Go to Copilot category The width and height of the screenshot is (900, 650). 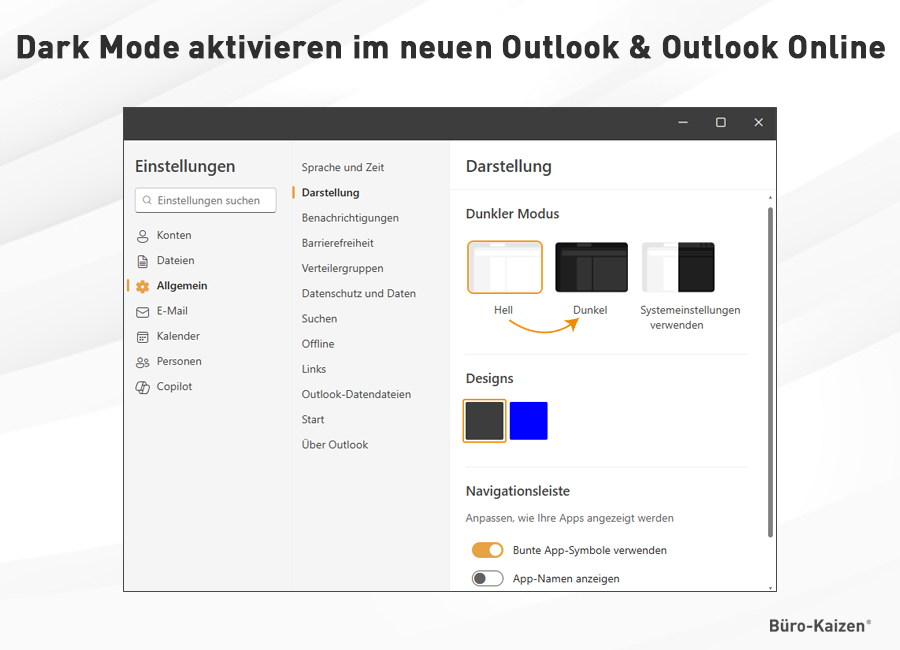point(174,387)
